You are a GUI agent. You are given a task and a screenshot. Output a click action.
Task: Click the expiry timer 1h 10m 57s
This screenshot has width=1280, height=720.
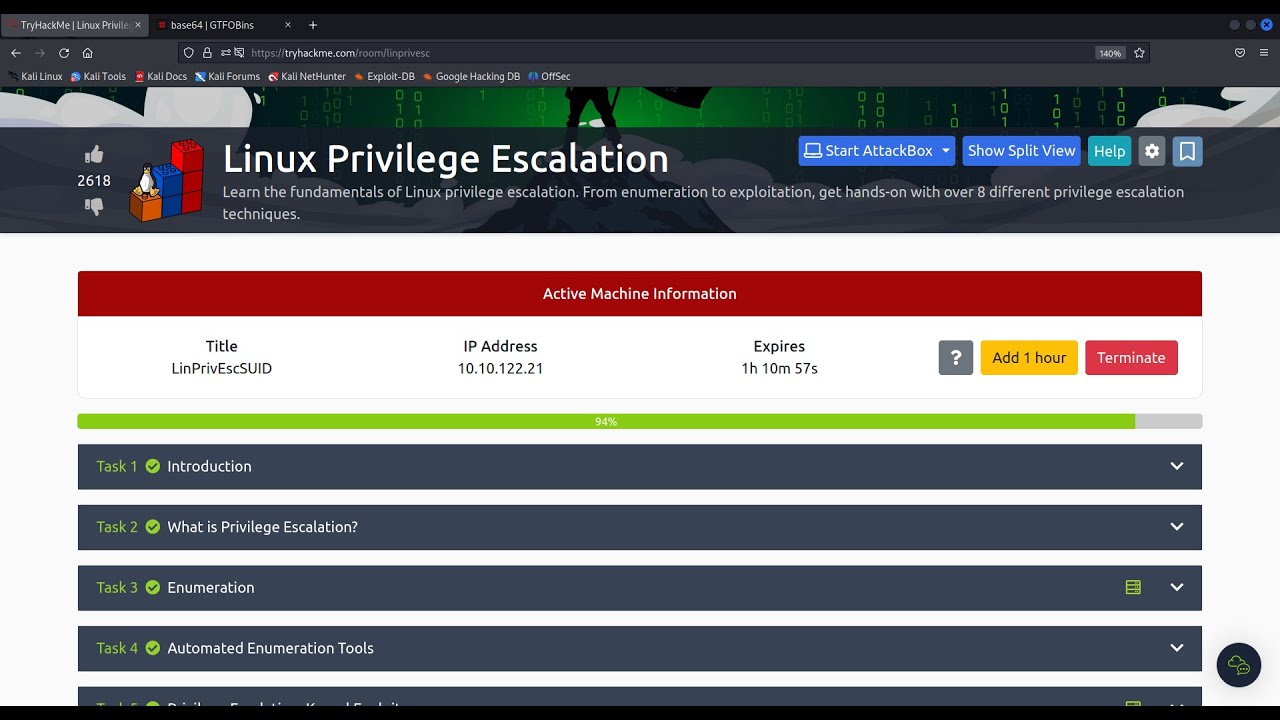point(779,368)
